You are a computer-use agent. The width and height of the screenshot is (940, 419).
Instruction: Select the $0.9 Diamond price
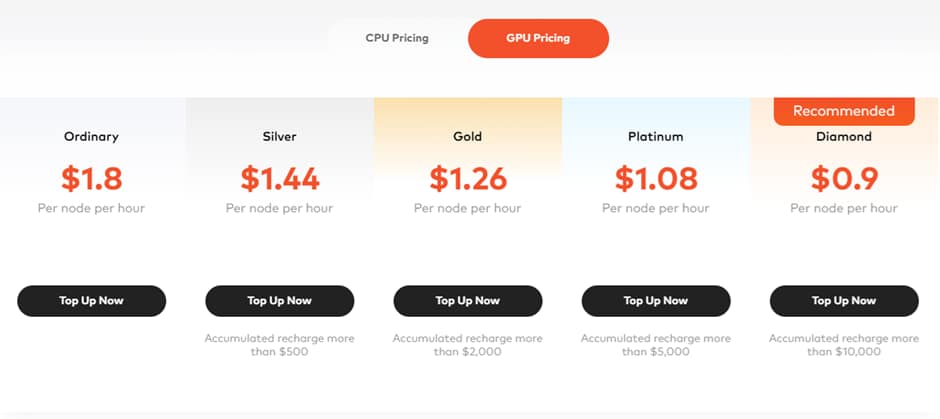click(844, 178)
